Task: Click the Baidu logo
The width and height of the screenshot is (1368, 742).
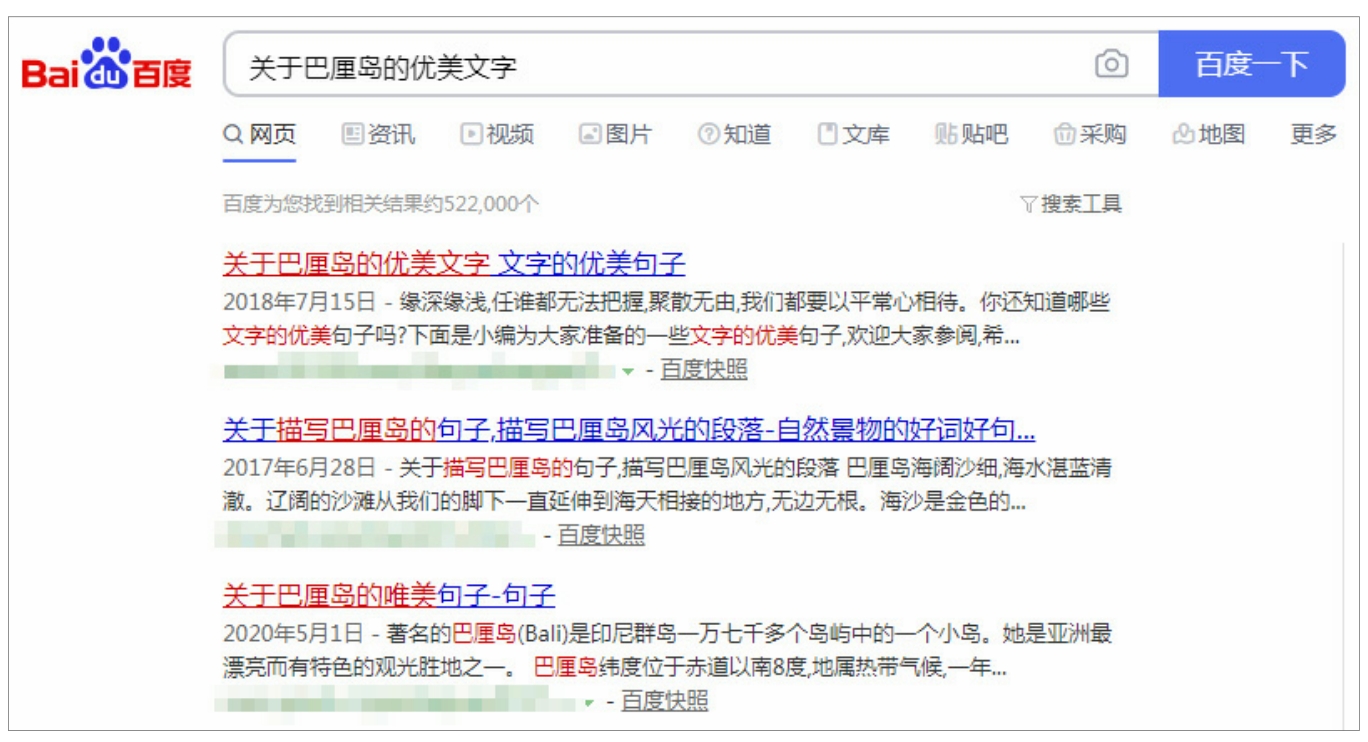Action: [107, 65]
